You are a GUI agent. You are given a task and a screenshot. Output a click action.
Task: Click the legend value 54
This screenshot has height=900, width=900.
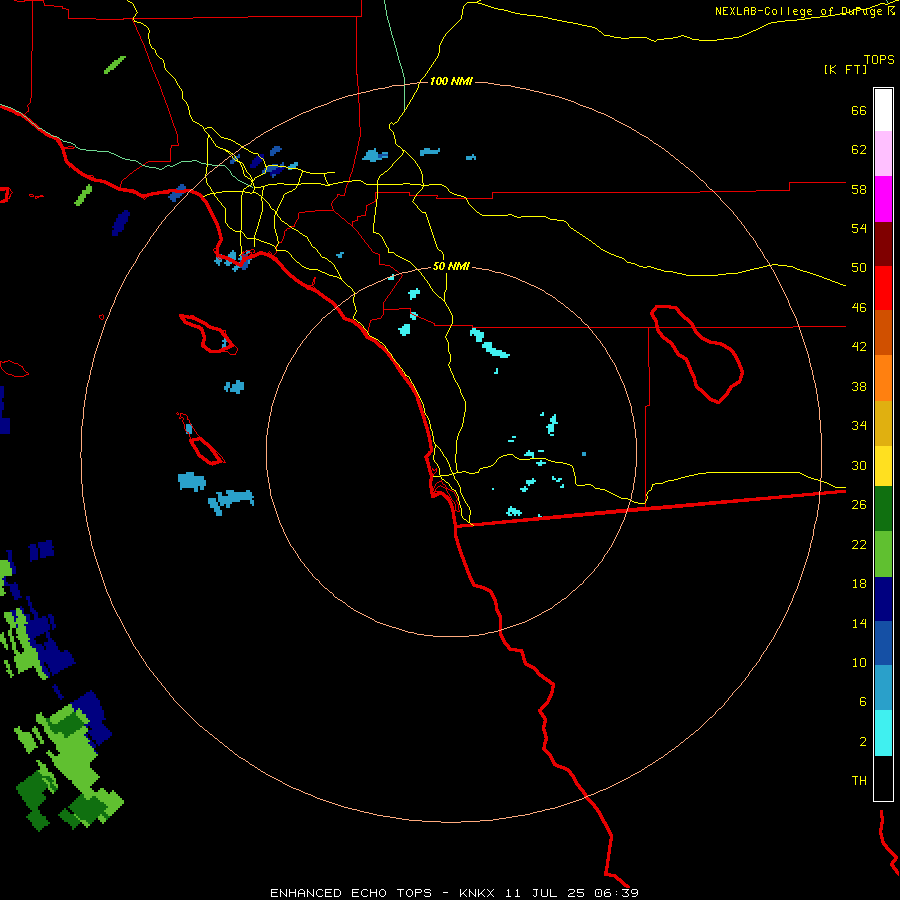click(859, 228)
